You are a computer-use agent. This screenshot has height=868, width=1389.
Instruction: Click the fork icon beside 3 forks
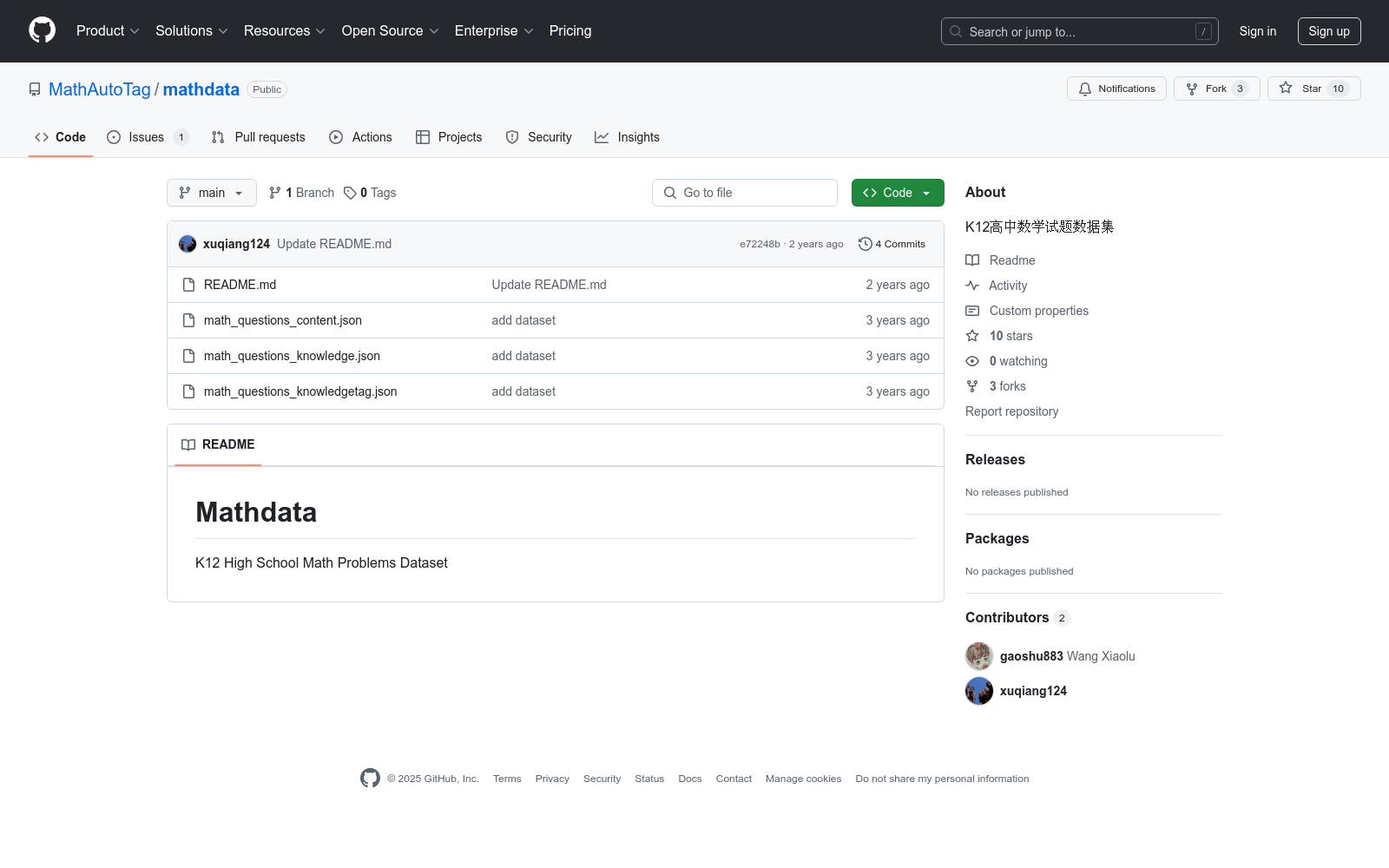coord(972,386)
